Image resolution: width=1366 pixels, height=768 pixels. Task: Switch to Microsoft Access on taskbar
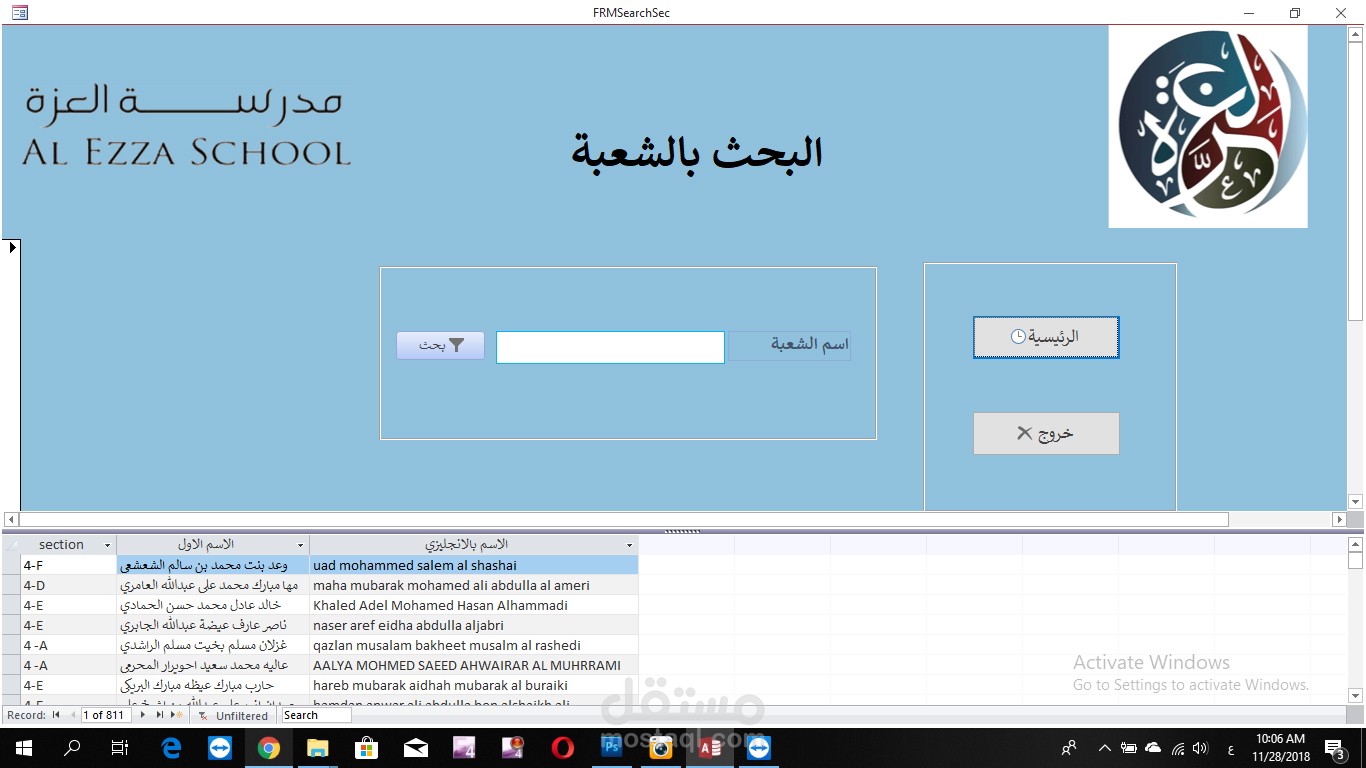coord(709,747)
